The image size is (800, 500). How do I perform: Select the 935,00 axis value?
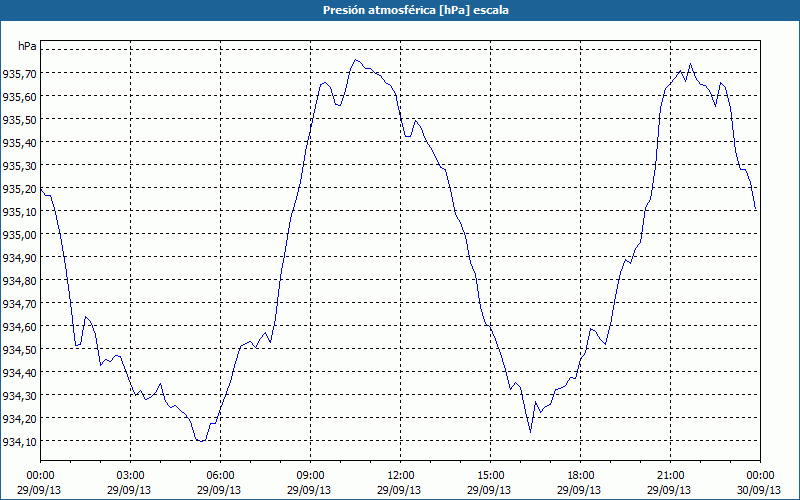[19, 235]
